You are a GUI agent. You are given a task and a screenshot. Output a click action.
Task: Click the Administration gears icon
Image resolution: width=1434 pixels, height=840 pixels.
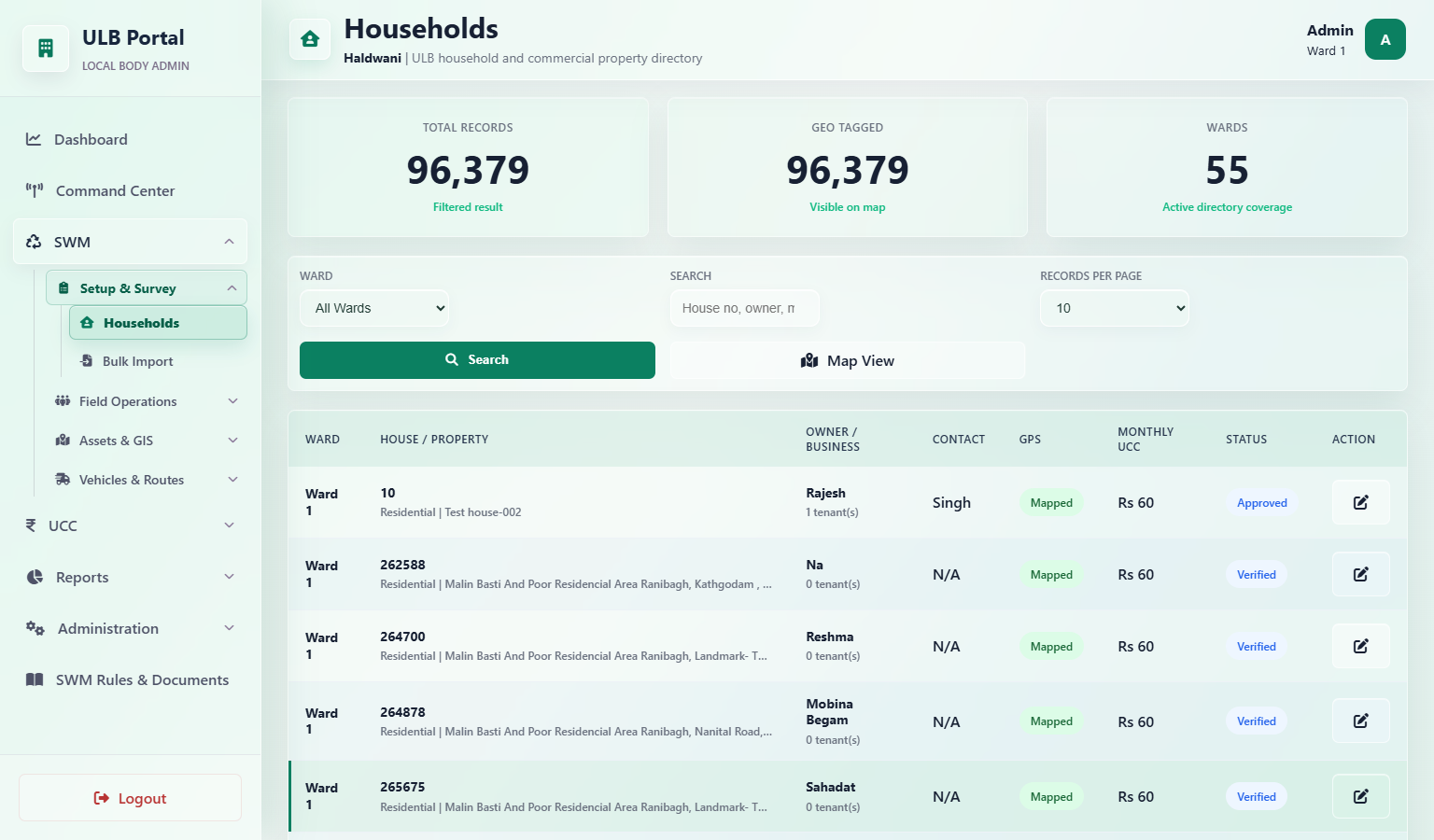[35, 628]
